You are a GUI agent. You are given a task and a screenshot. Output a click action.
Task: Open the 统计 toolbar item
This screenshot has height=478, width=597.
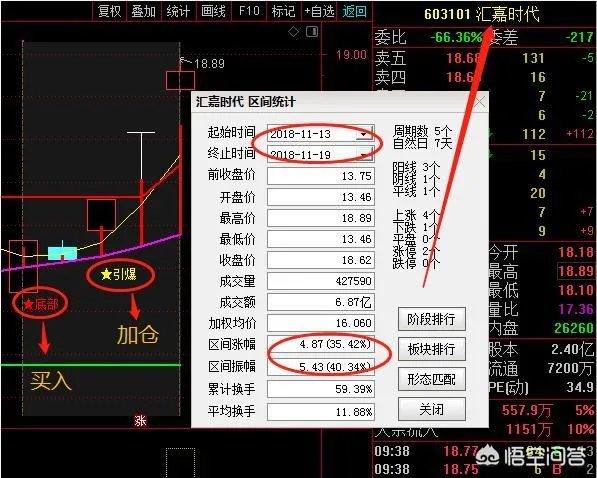pyautogui.click(x=178, y=11)
